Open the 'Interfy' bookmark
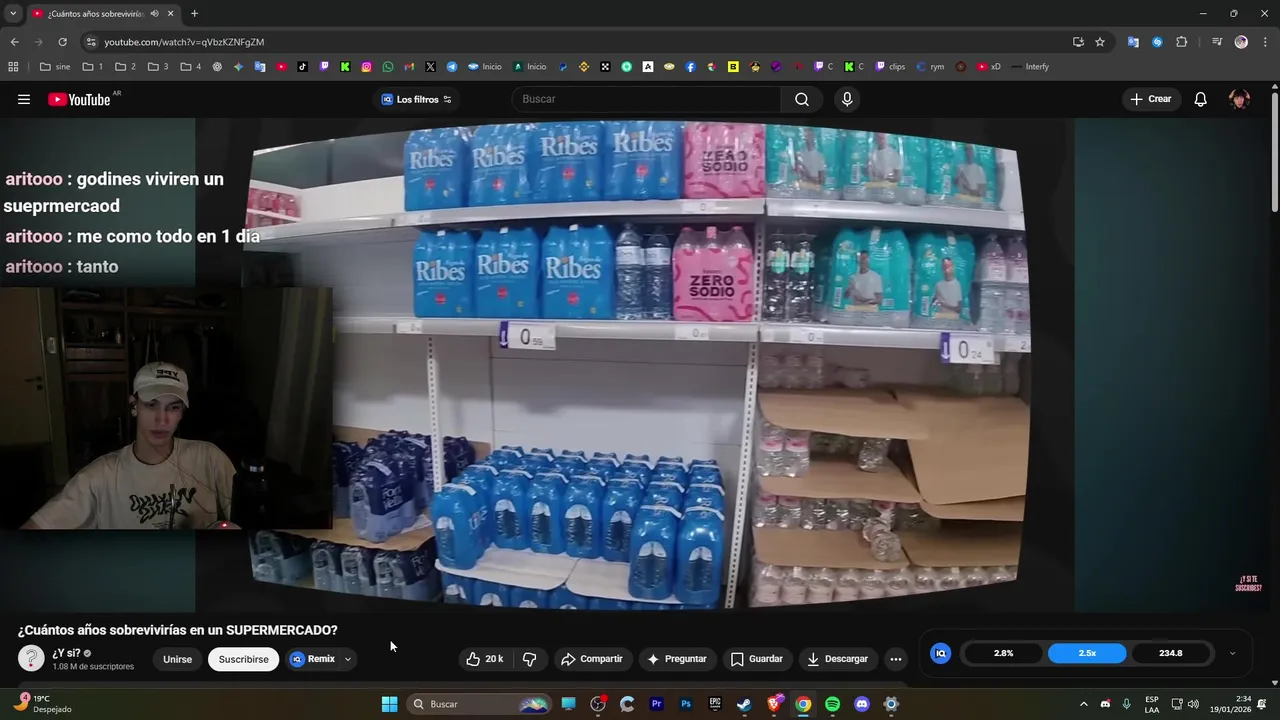 (x=1030, y=67)
